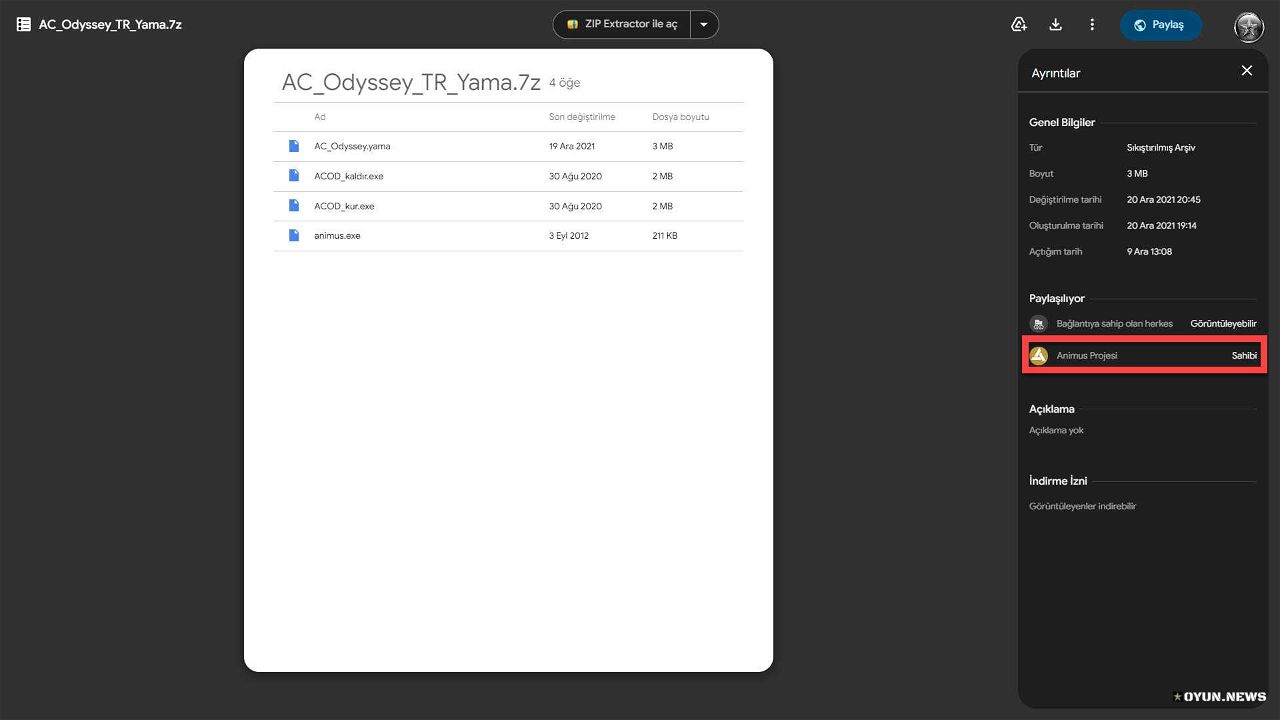Click the Sıkıştırılmış Arşiv type value
Screen dimensions: 1280x720
1161,148
